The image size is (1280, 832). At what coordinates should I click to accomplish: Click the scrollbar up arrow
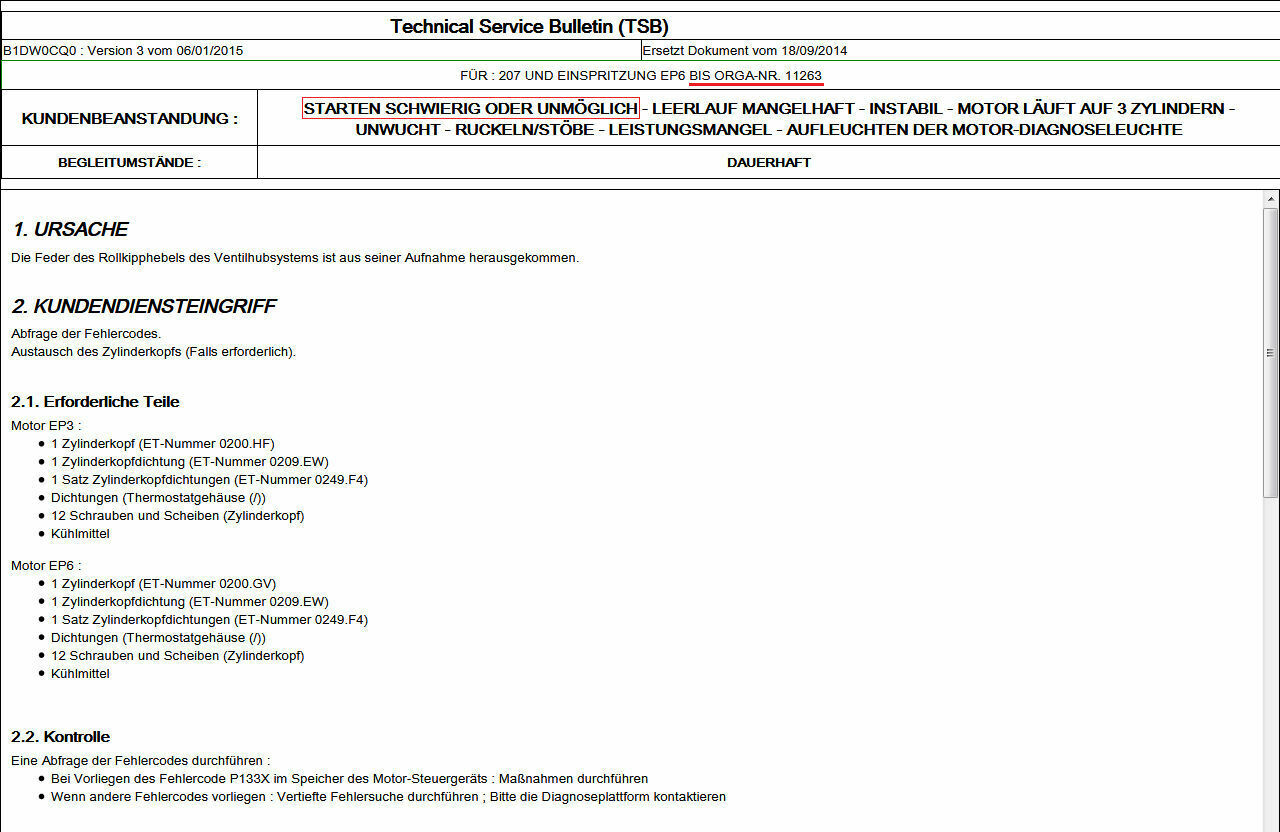[x=1270, y=199]
